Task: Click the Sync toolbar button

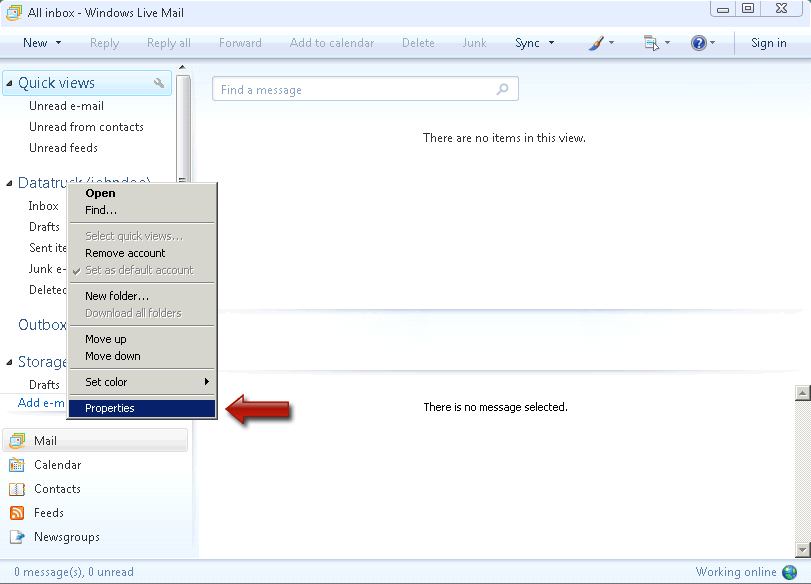Action: tap(527, 43)
